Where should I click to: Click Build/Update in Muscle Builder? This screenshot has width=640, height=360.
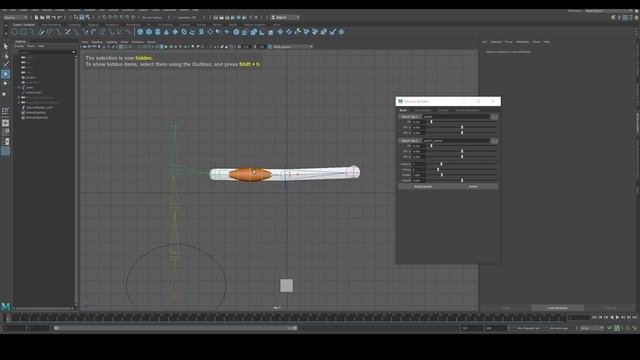[423, 187]
